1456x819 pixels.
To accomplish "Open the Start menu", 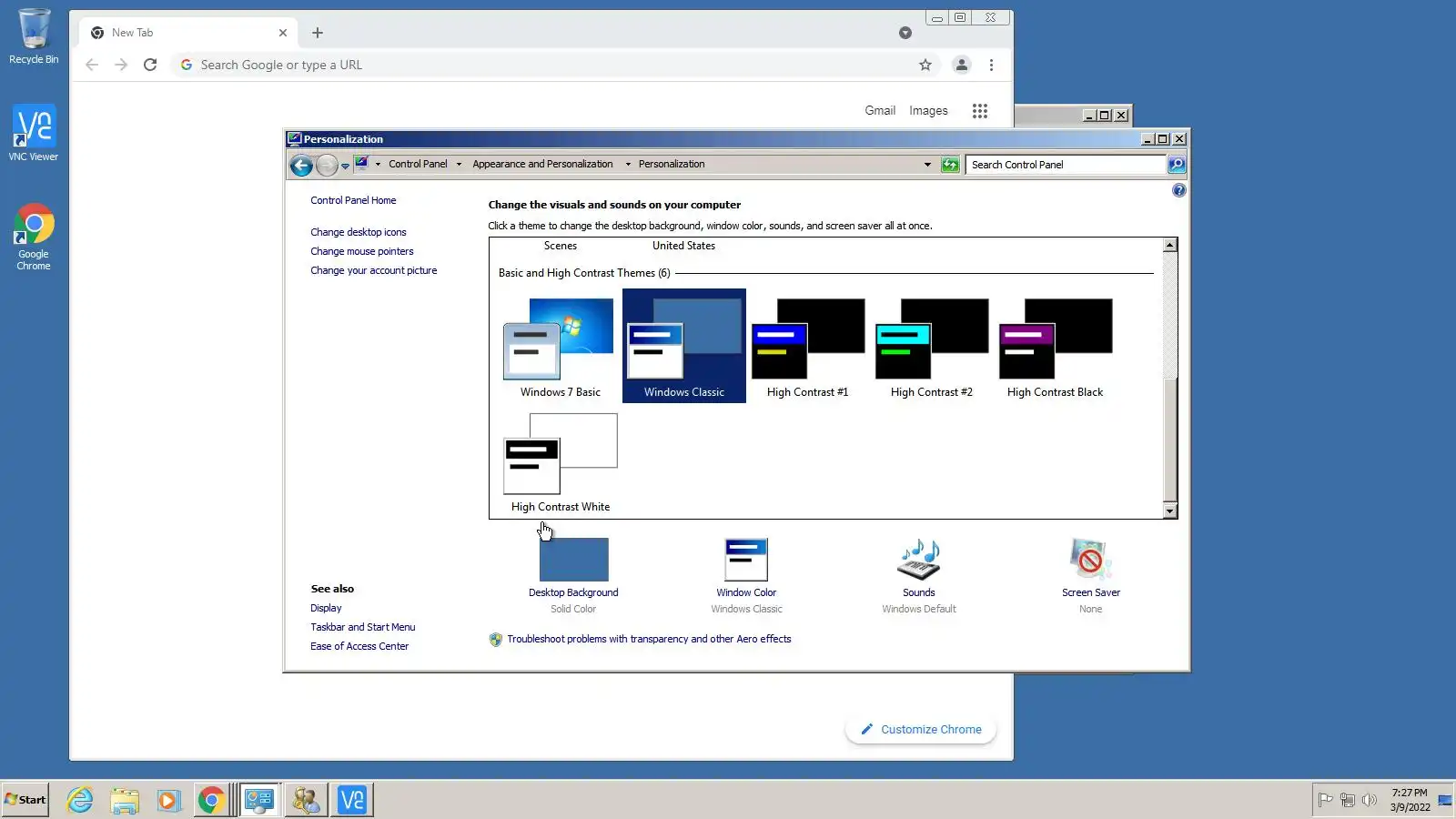I will click(x=25, y=800).
